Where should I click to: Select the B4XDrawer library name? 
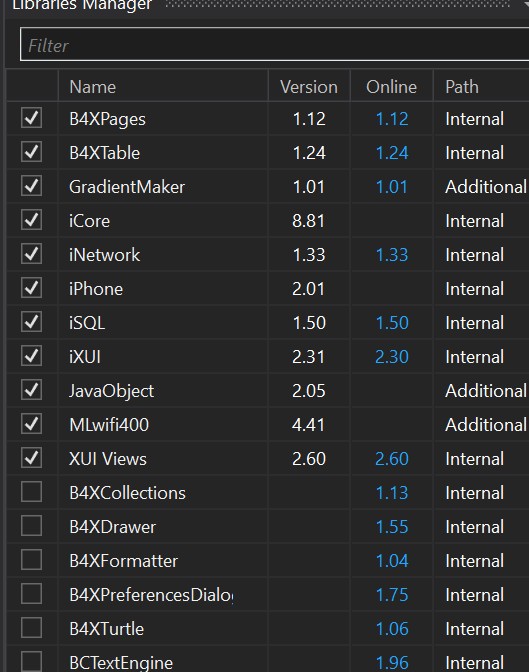click(112, 527)
